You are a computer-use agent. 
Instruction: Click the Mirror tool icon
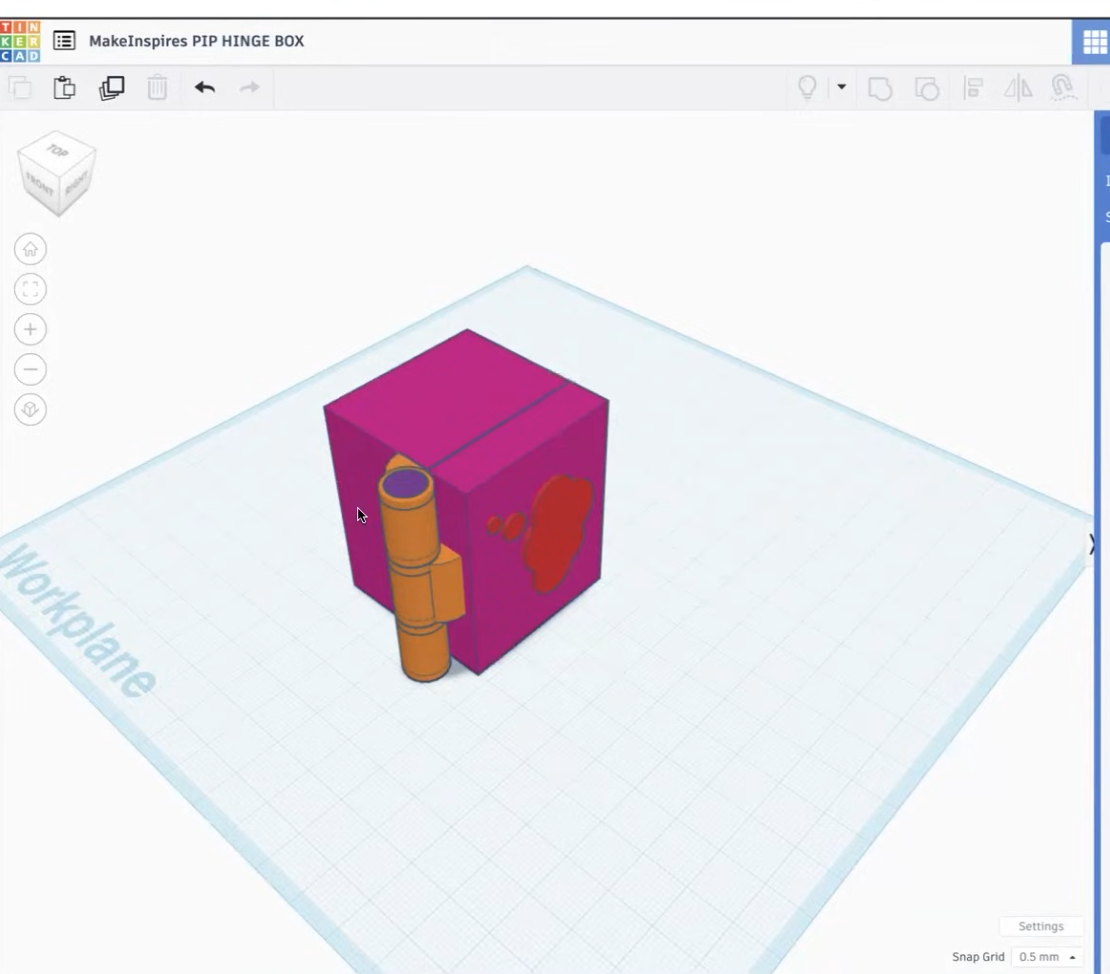(x=1018, y=88)
